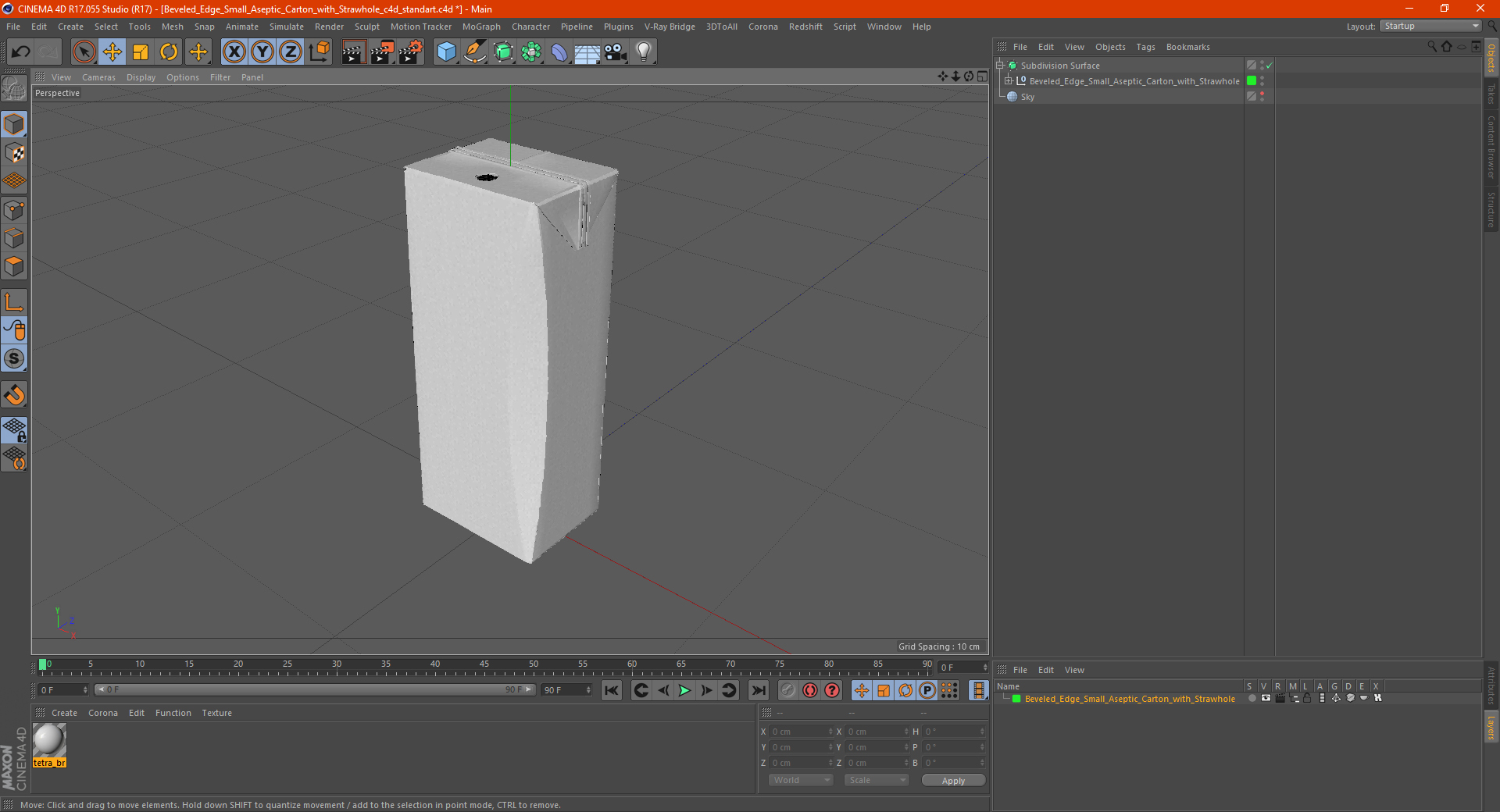
Task: Toggle Subdivision Surface enable checkmark
Action: click(1270, 66)
